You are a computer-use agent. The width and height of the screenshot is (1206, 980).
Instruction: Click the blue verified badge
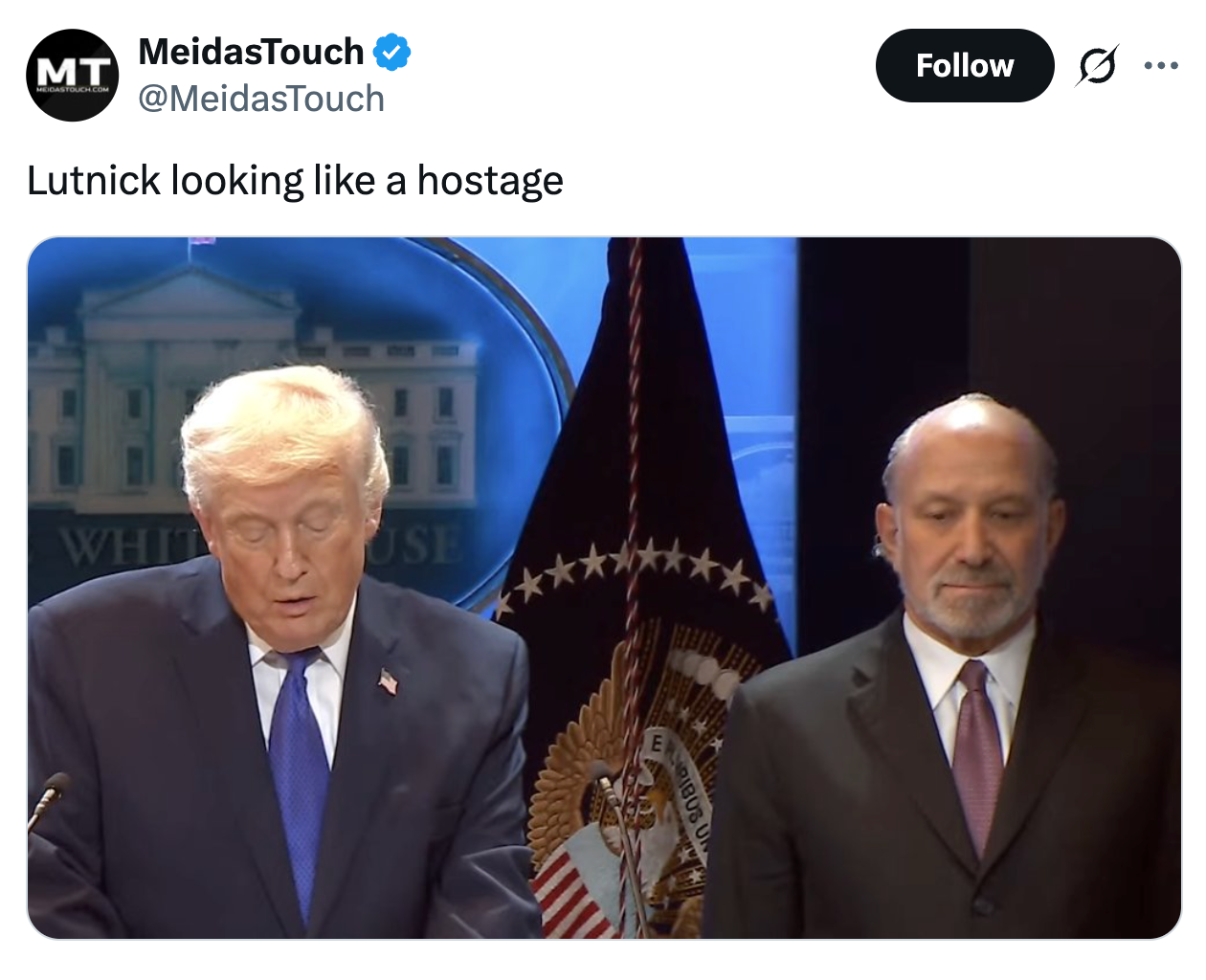click(x=391, y=52)
